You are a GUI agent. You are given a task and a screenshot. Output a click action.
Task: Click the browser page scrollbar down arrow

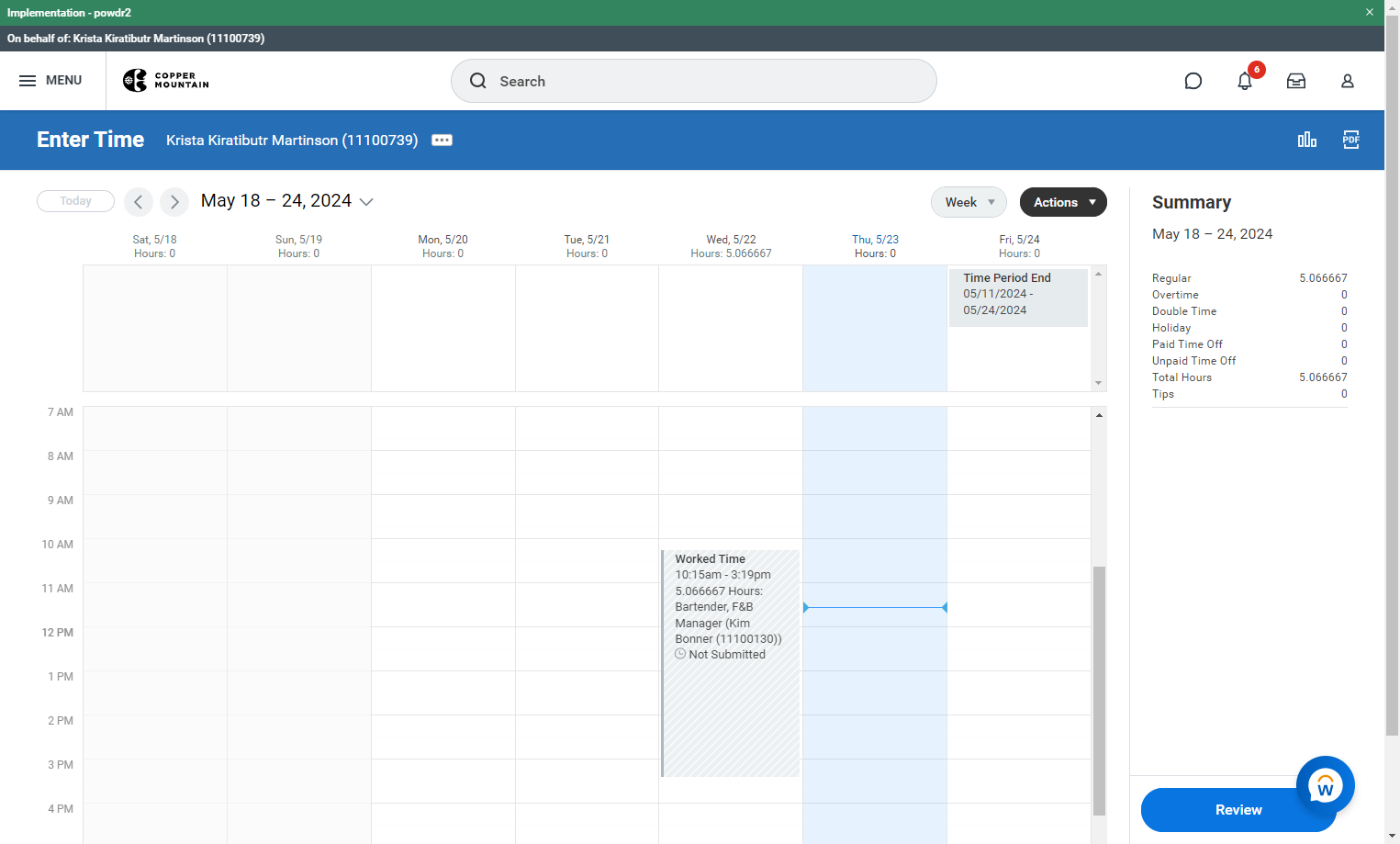pyautogui.click(x=1392, y=836)
